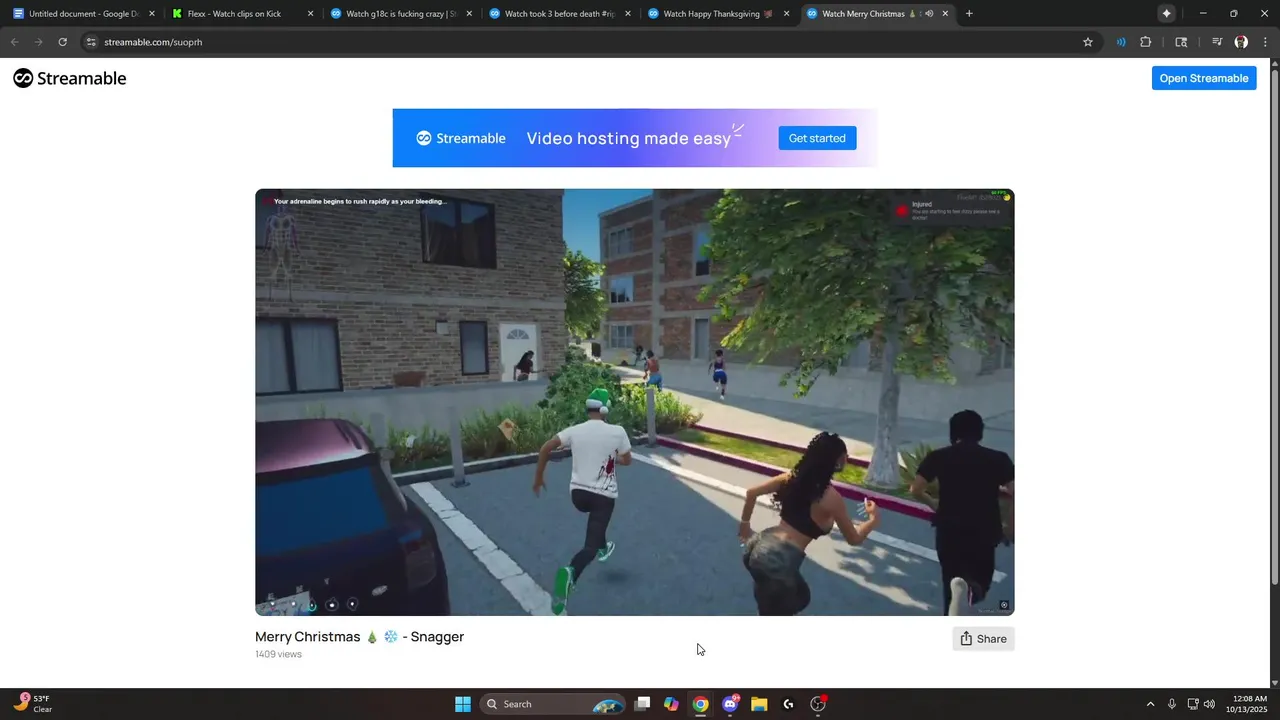Open the media controls music-note icon

pos(1217,42)
